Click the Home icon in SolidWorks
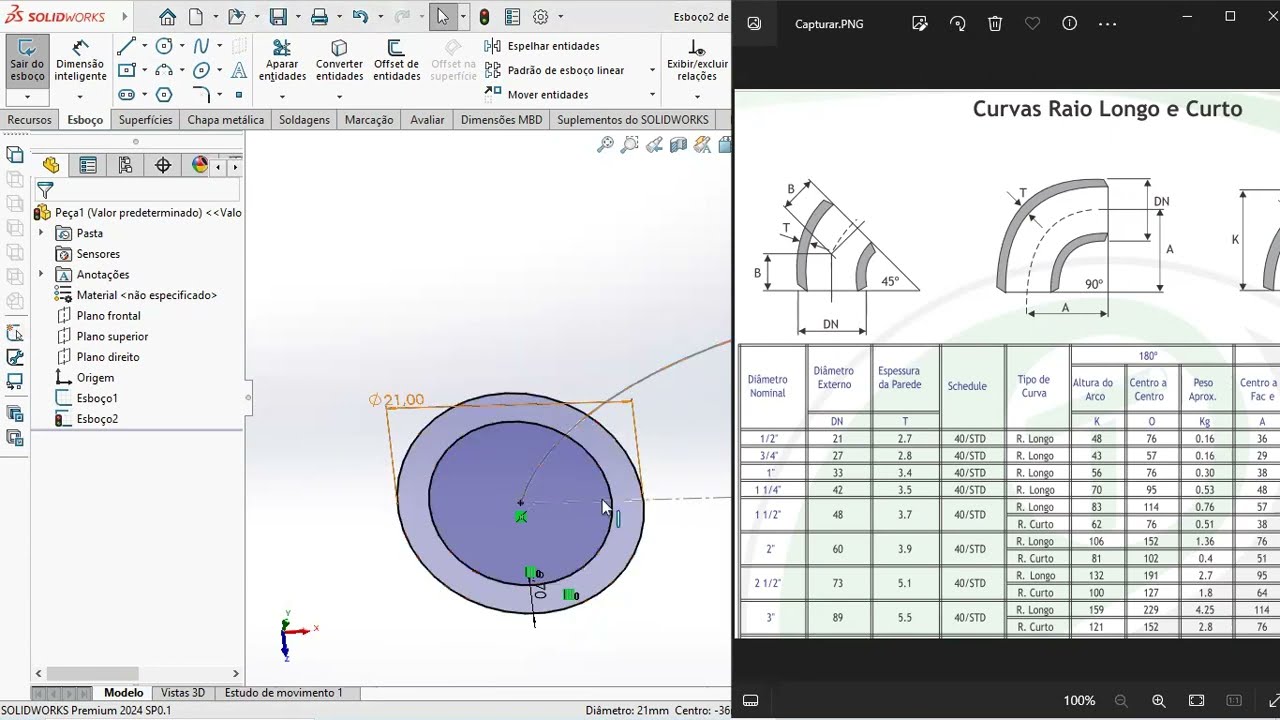Image resolution: width=1280 pixels, height=720 pixels. [x=167, y=17]
